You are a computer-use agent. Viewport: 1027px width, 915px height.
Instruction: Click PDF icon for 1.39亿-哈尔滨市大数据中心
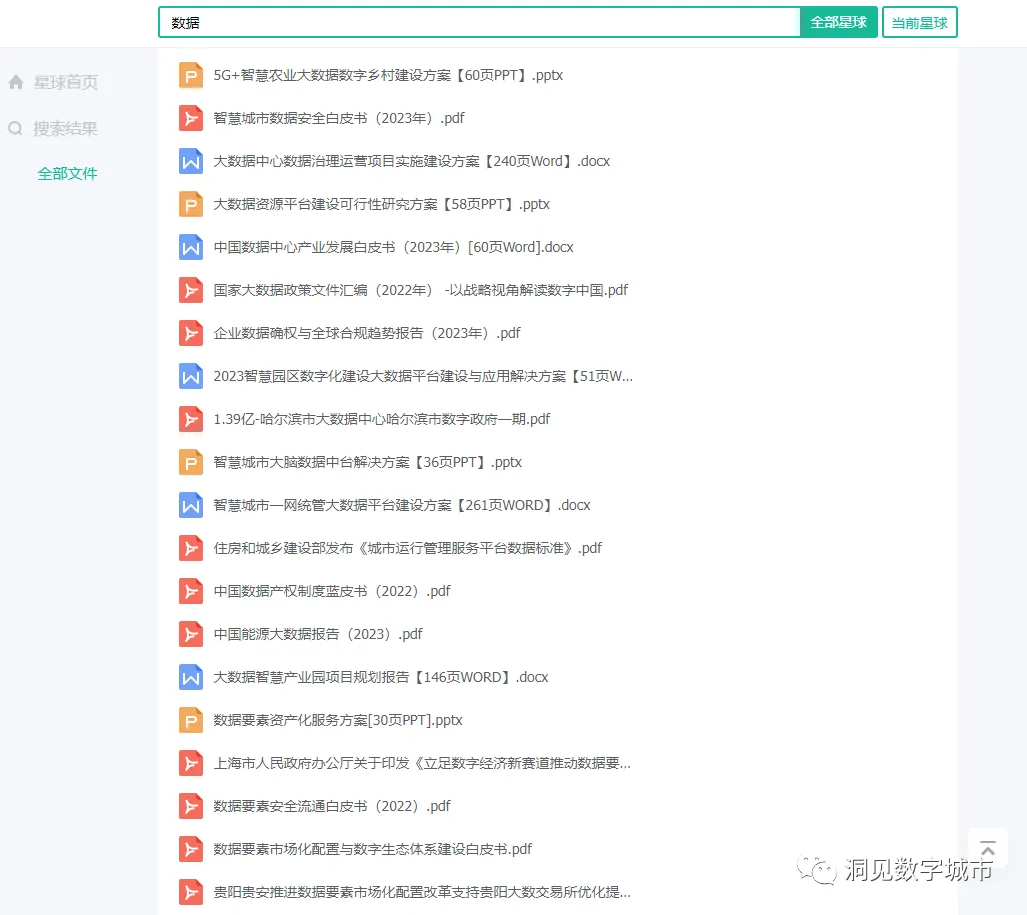(191, 419)
